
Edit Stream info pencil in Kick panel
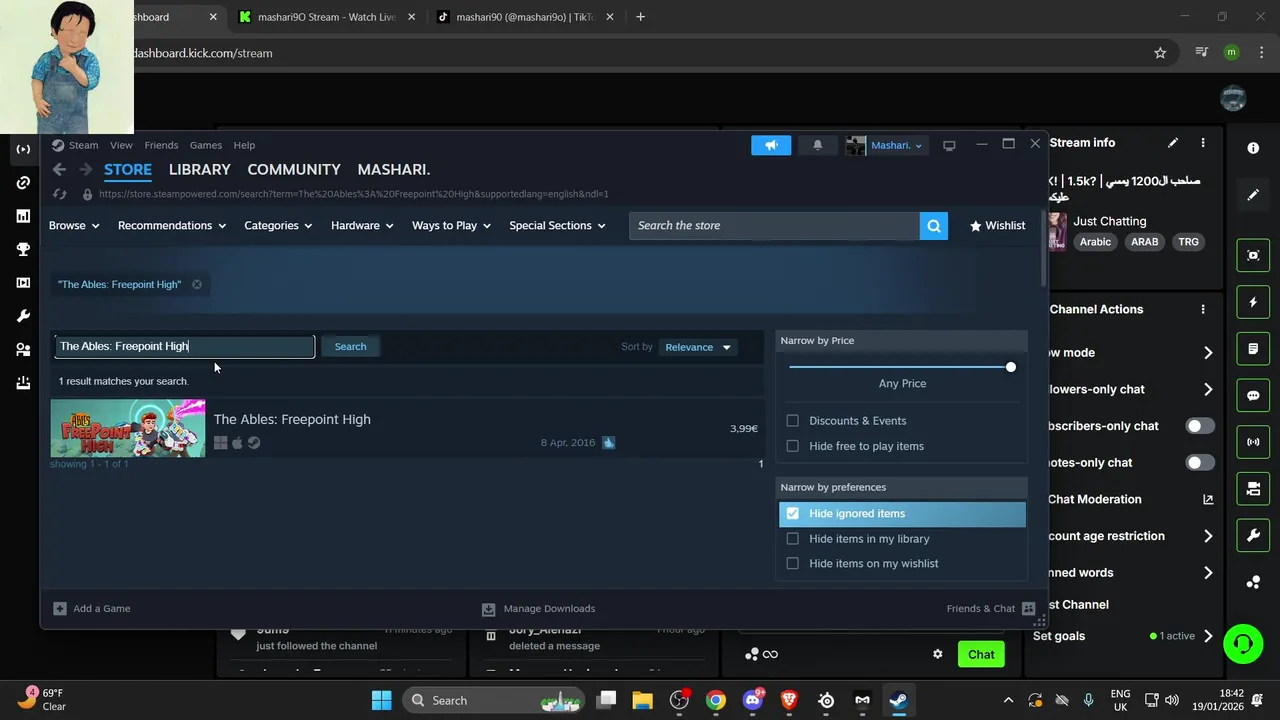1173,143
